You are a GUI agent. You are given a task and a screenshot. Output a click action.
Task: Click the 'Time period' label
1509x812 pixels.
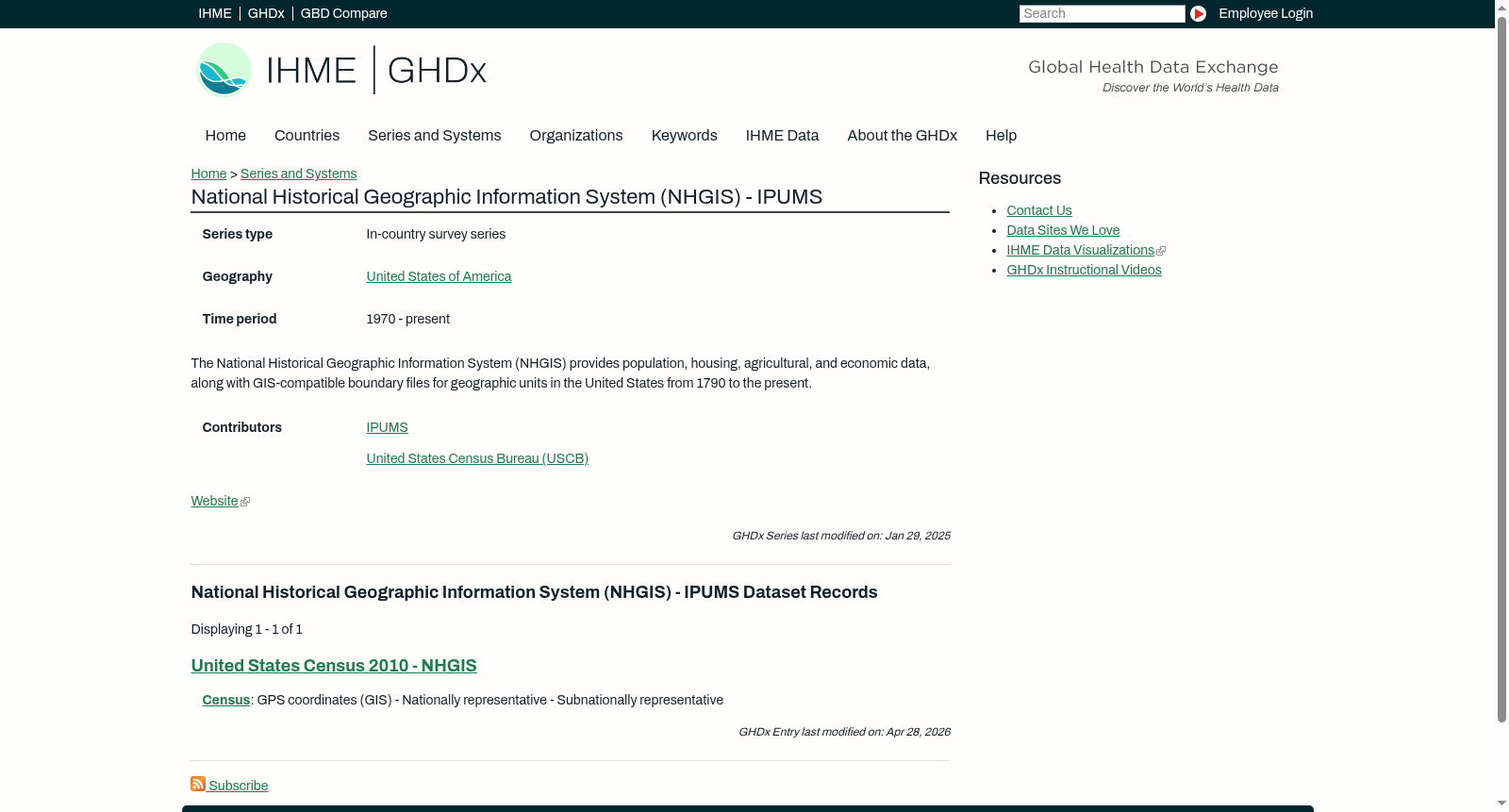coord(239,319)
